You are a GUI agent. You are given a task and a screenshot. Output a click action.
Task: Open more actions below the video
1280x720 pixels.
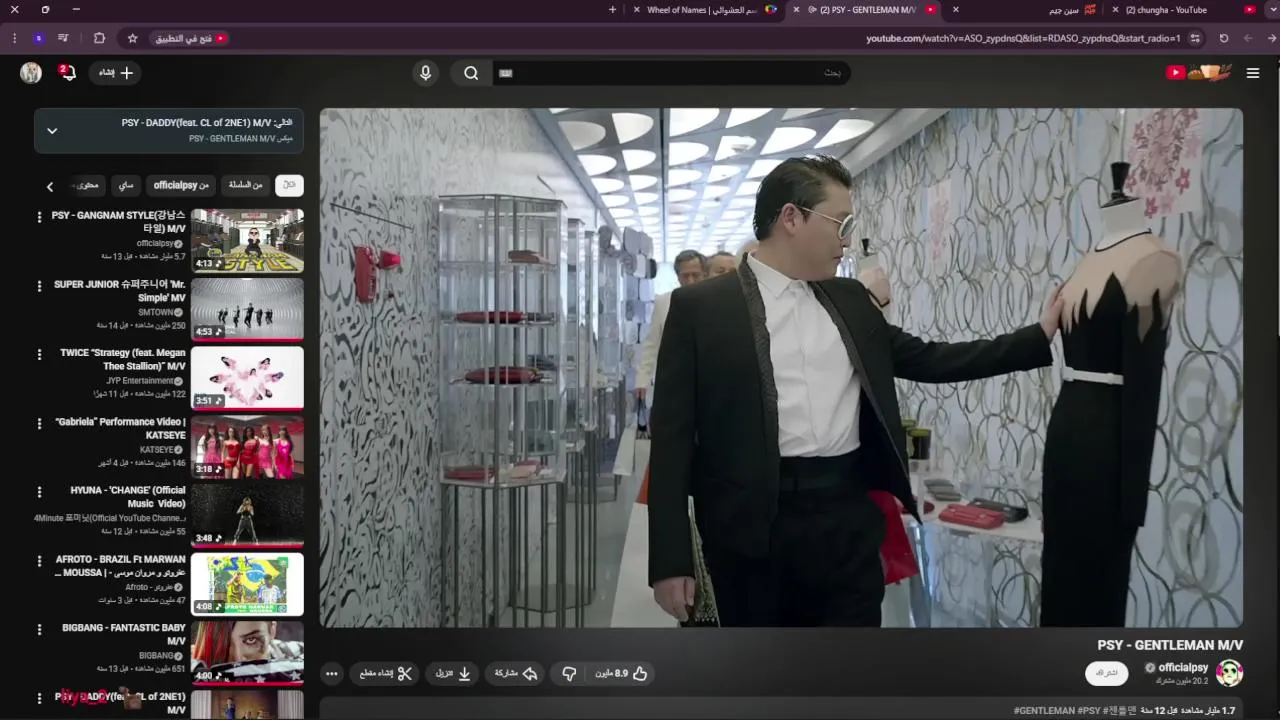point(331,674)
